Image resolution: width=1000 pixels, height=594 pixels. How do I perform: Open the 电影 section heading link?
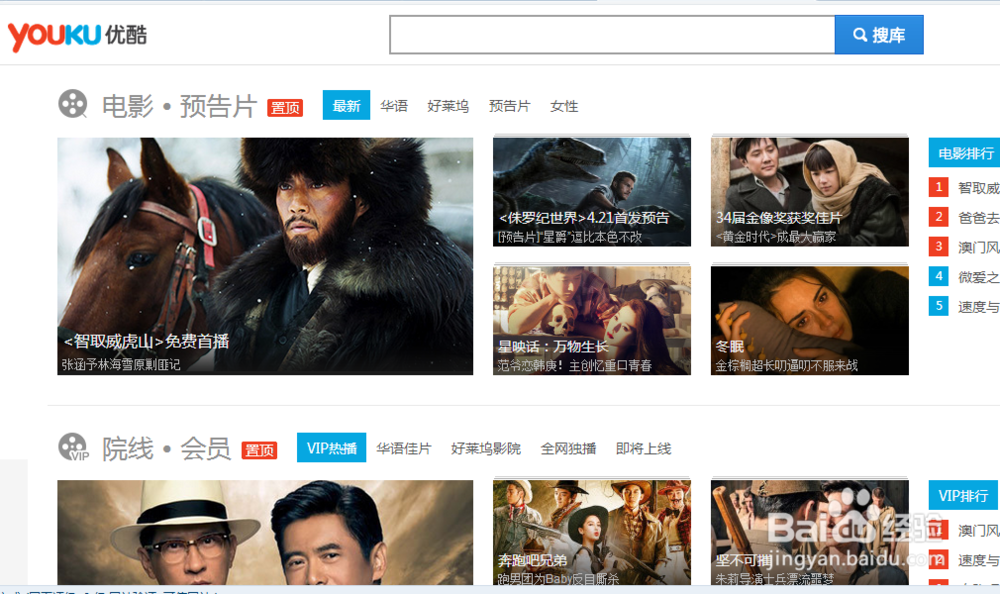[x=128, y=106]
